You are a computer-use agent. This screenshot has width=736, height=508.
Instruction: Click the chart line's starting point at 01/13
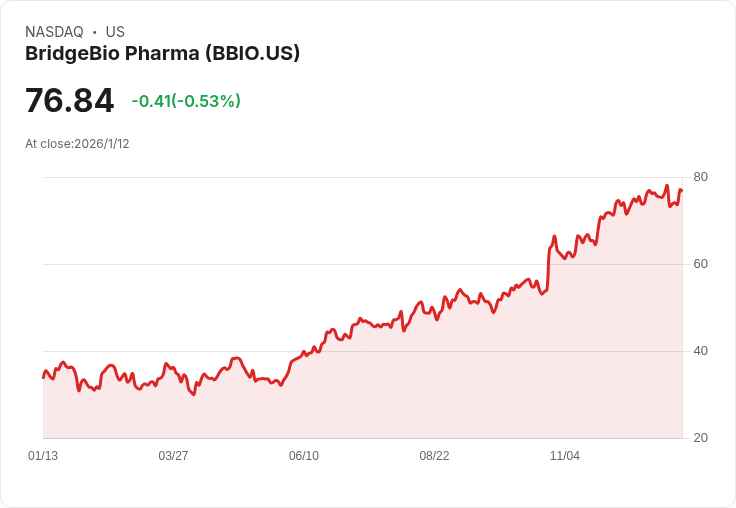click(43, 377)
